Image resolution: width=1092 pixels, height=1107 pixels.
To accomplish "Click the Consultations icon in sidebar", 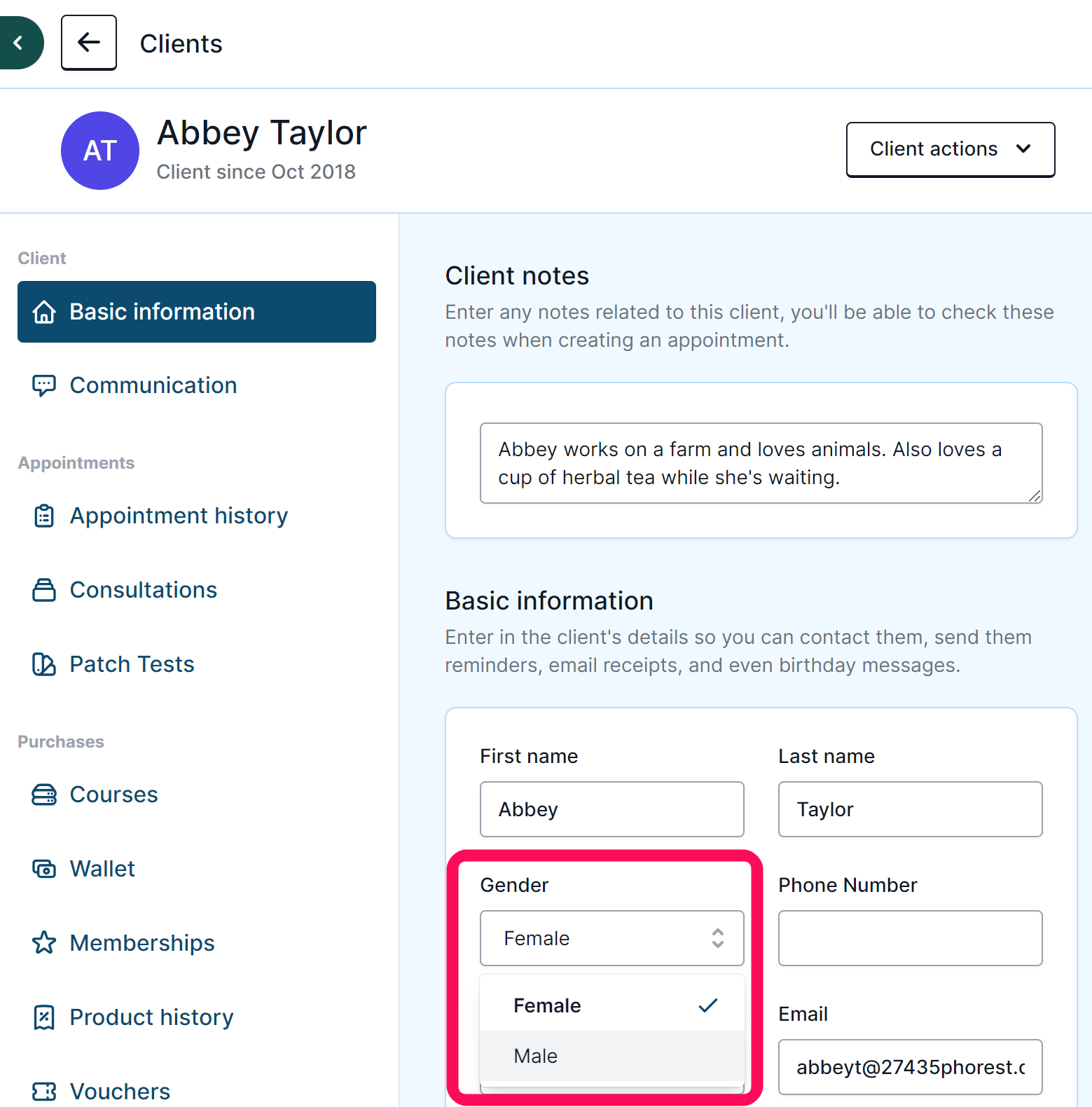I will (44, 590).
